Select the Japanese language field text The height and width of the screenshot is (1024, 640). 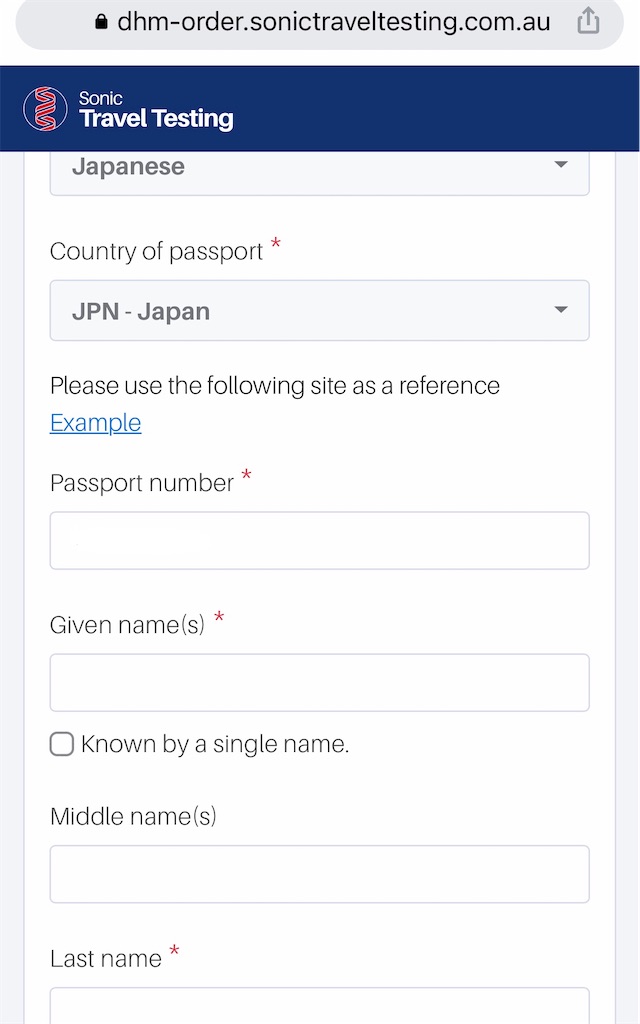click(128, 166)
